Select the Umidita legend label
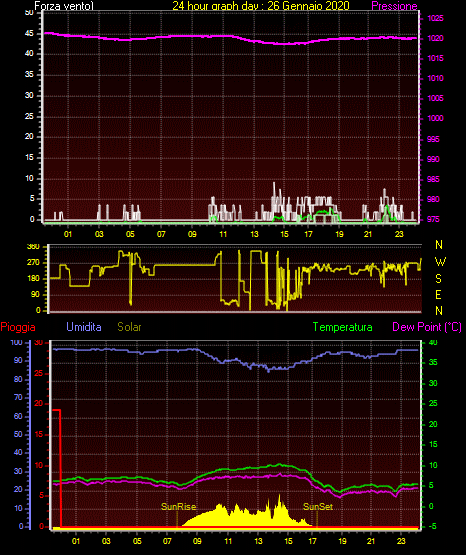466x555 pixels. click(84, 327)
